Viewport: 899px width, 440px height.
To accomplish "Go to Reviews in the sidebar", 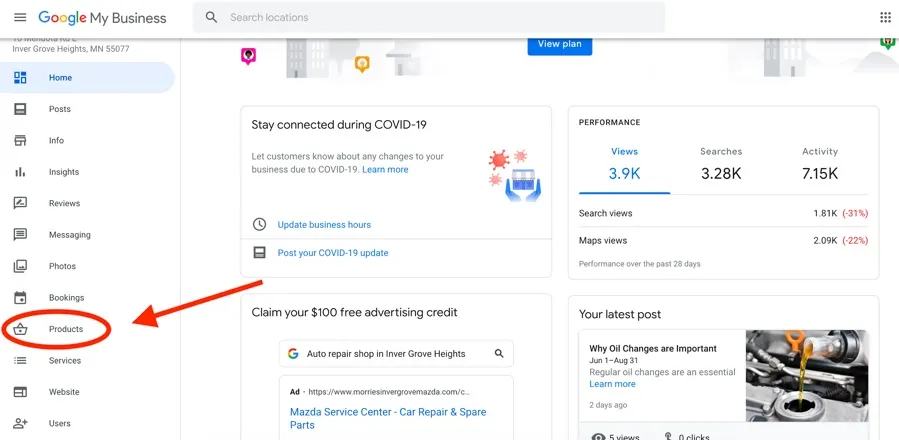I will pyautogui.click(x=87, y=203).
